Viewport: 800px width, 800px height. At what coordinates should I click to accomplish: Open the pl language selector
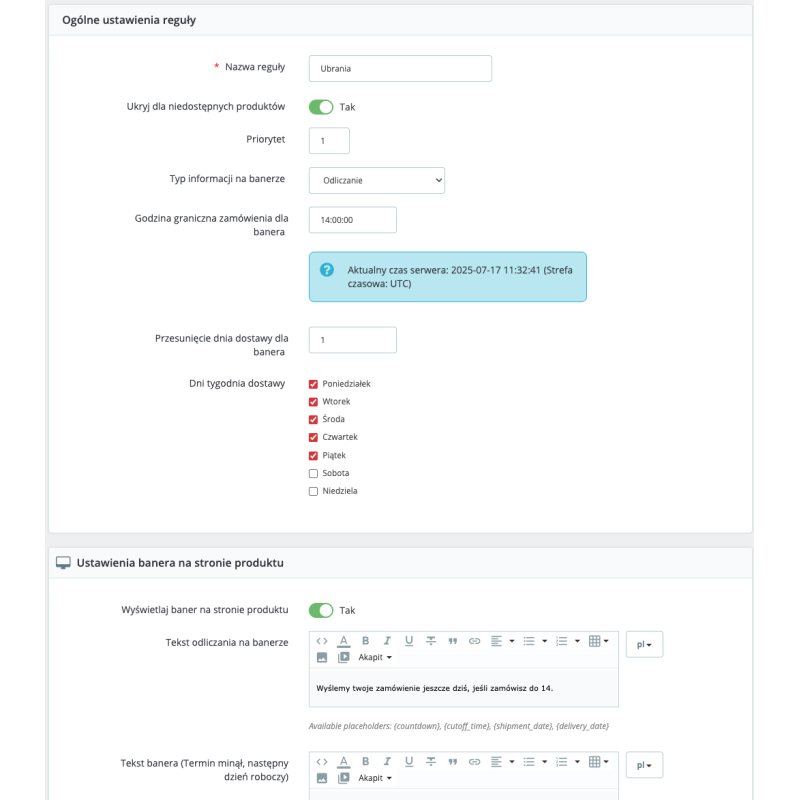pos(644,644)
